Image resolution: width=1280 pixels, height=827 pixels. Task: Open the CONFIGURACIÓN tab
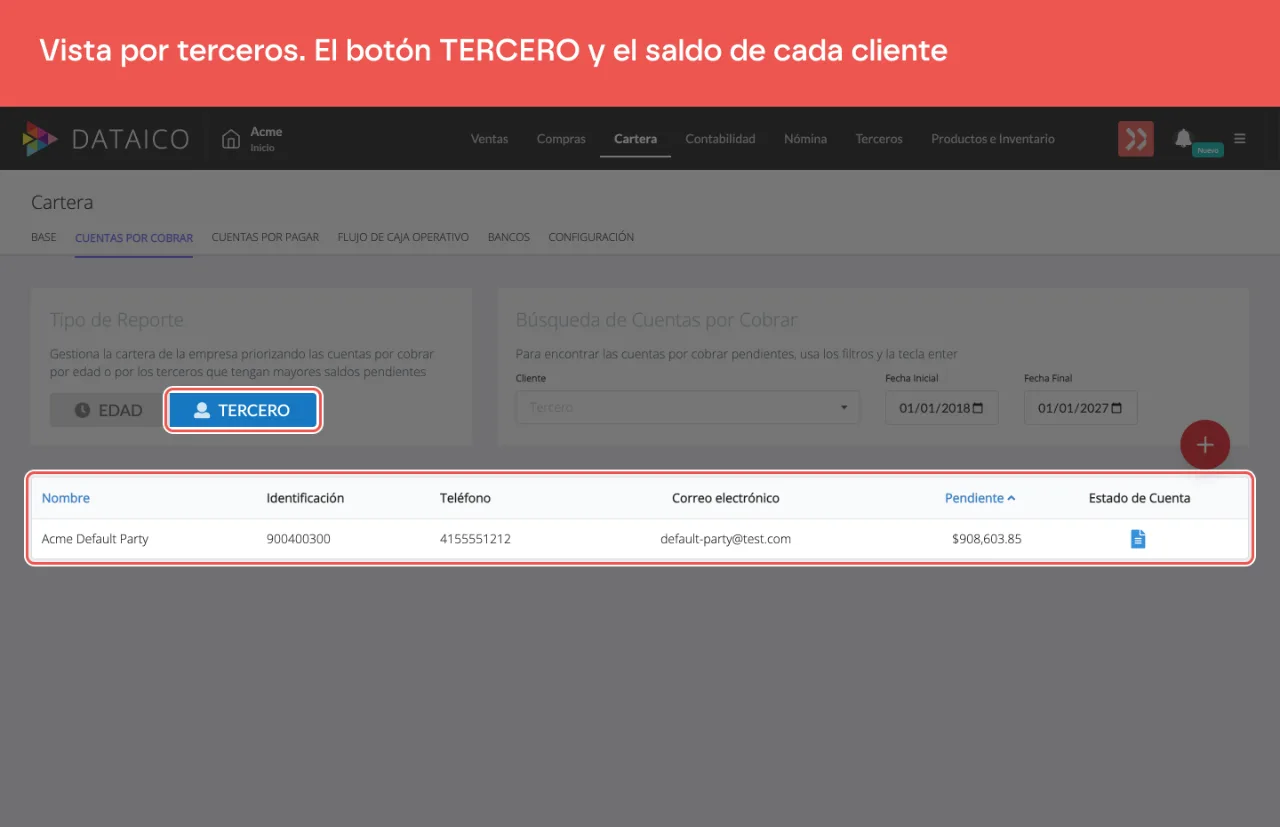tap(591, 237)
